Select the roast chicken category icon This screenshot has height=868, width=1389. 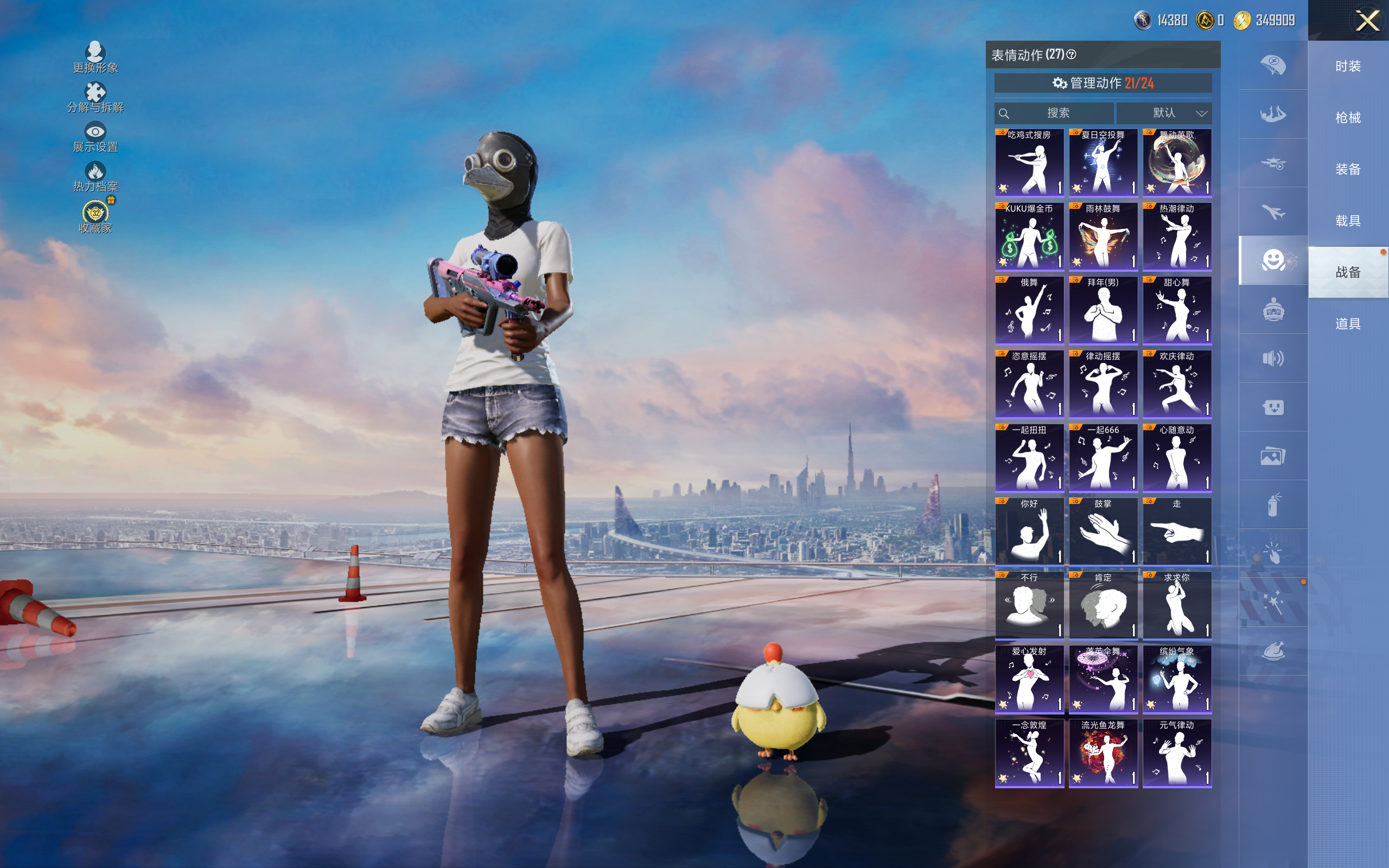[1272, 651]
